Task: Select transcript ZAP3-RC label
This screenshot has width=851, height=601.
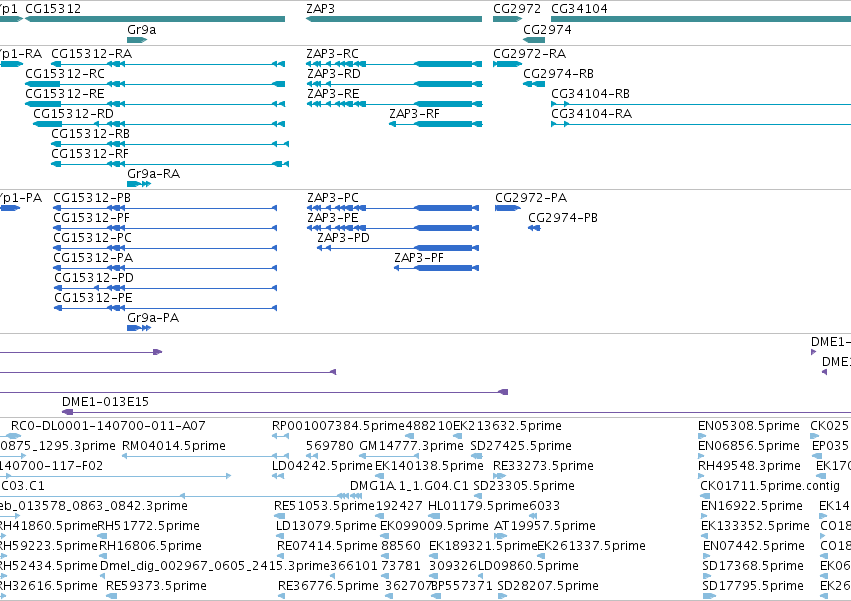Action: pos(333,54)
